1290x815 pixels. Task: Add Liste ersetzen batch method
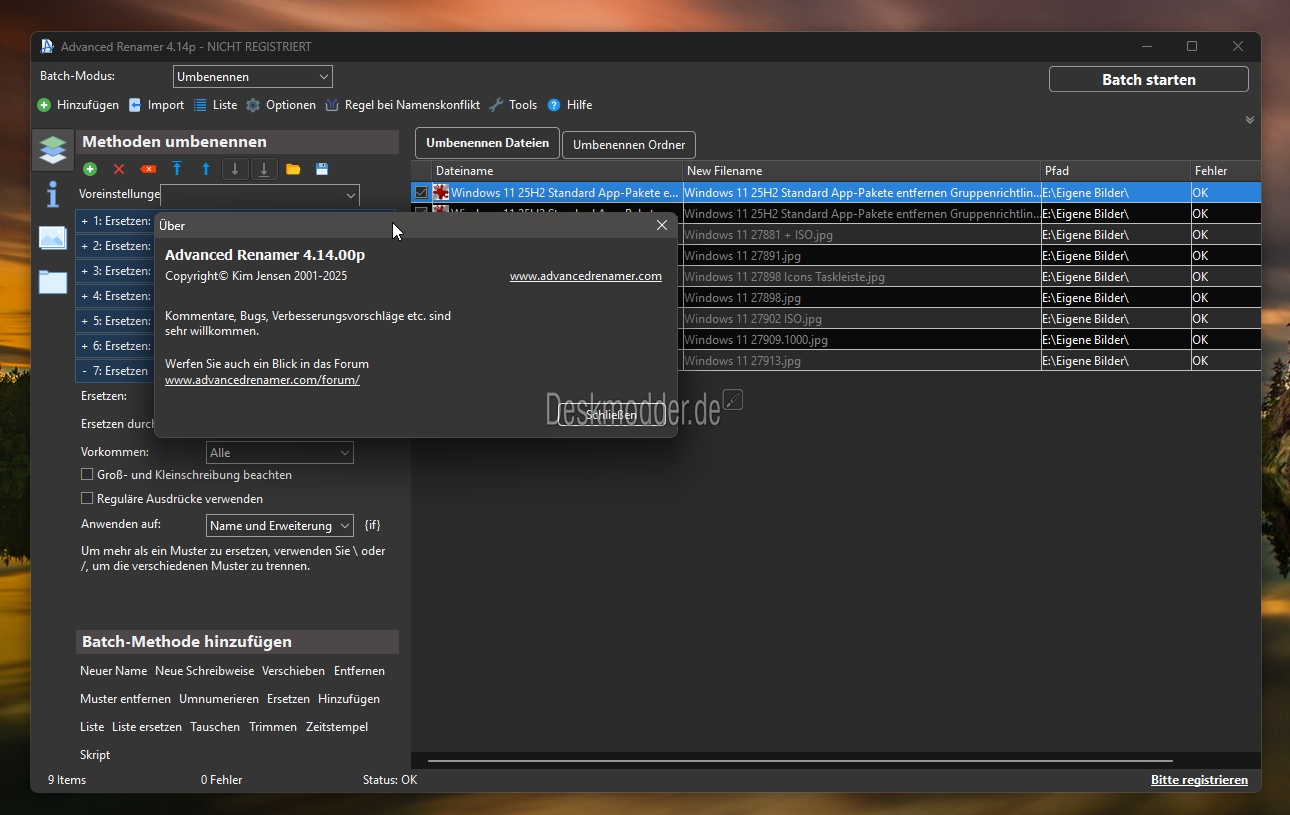click(147, 727)
